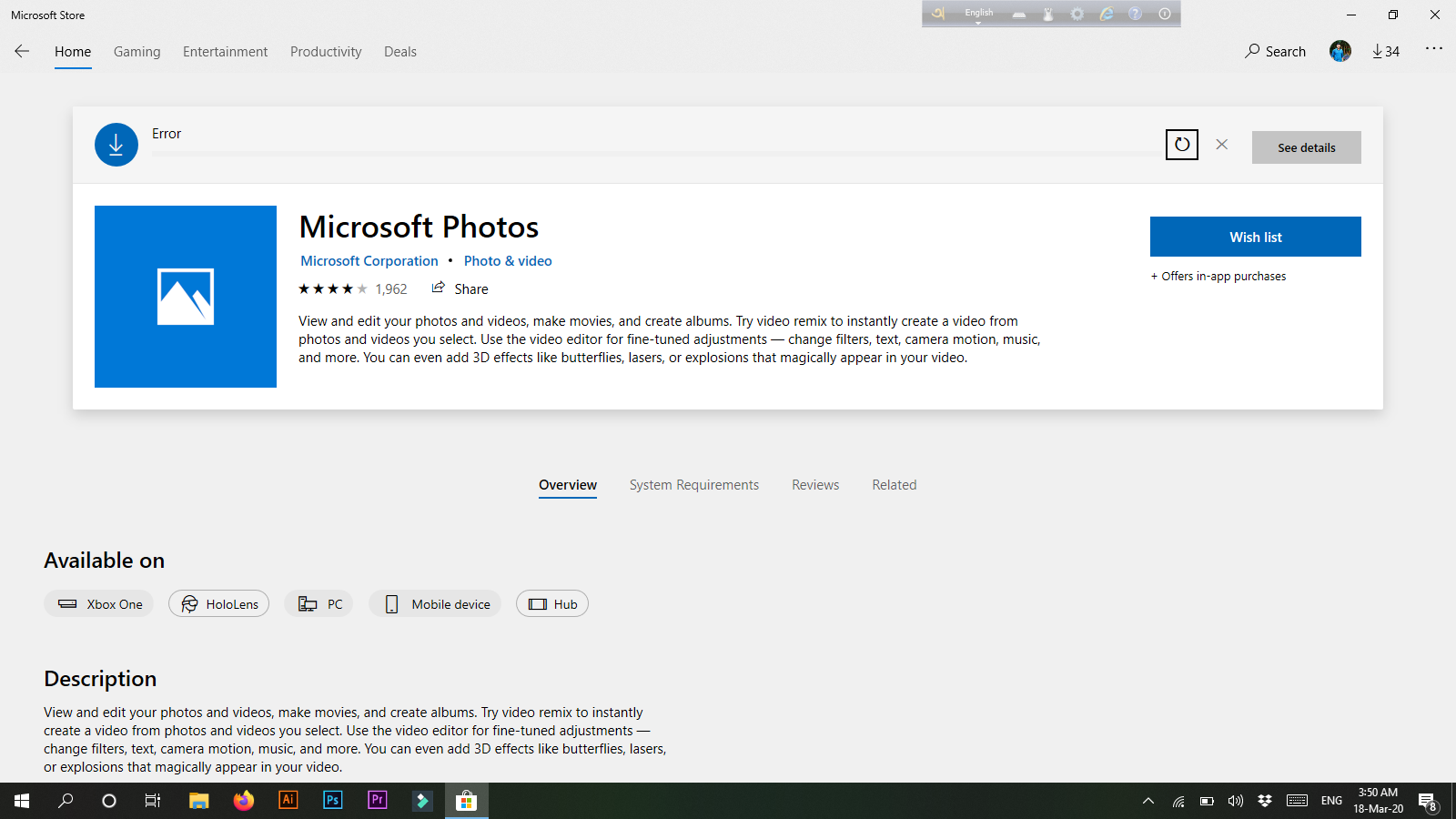Open the English language dropdown in the IME bar
This screenshot has height=819, width=1456.
[979, 15]
